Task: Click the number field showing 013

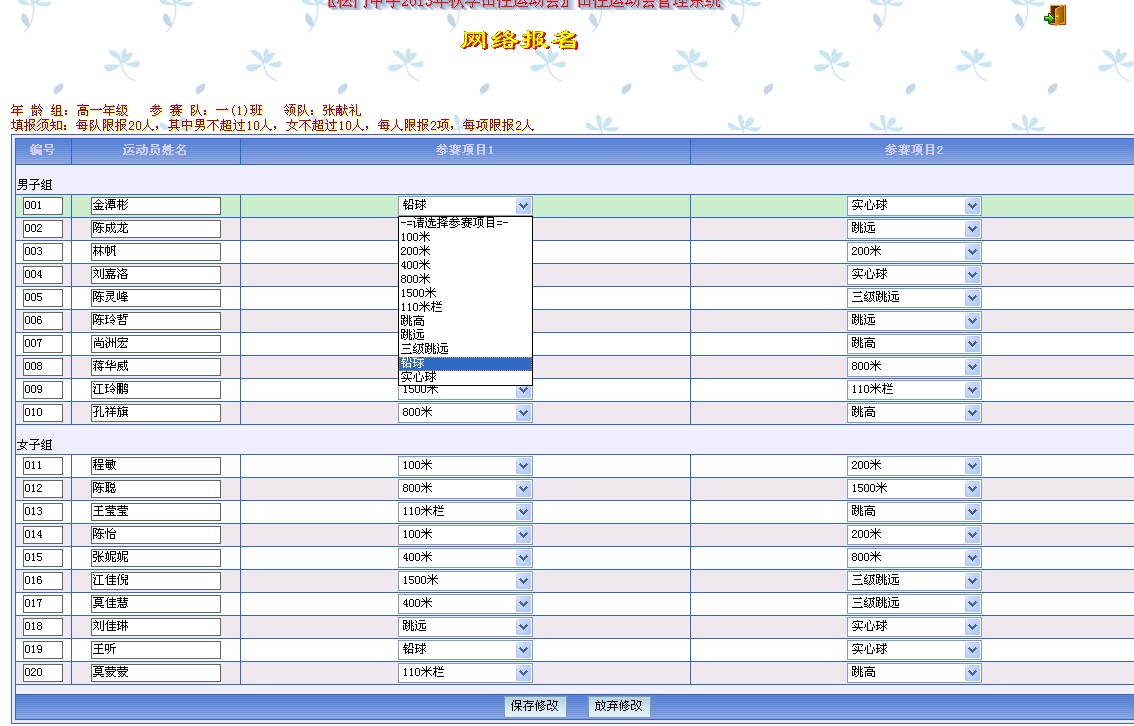Action: point(43,512)
